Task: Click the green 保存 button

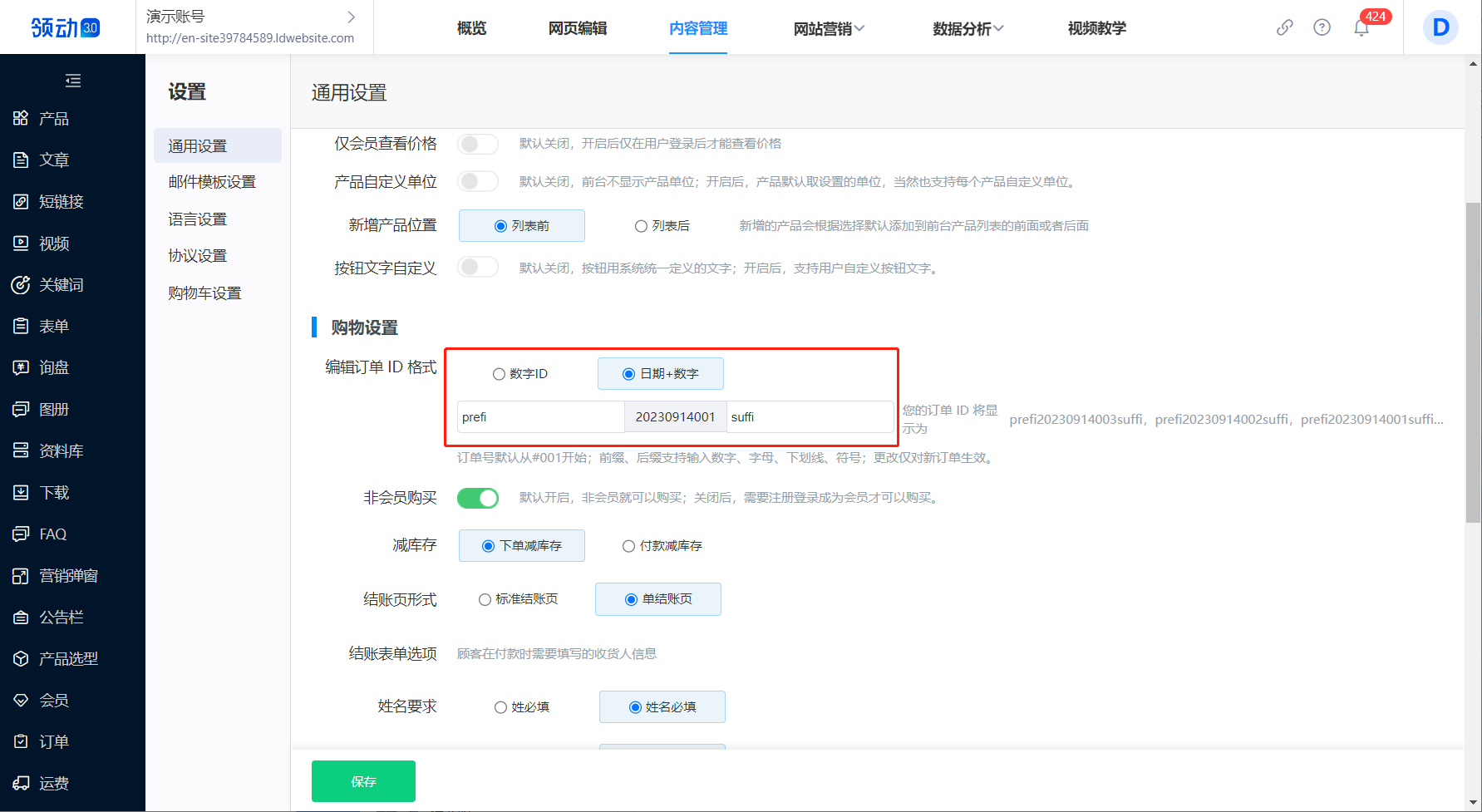Action: pos(363,781)
